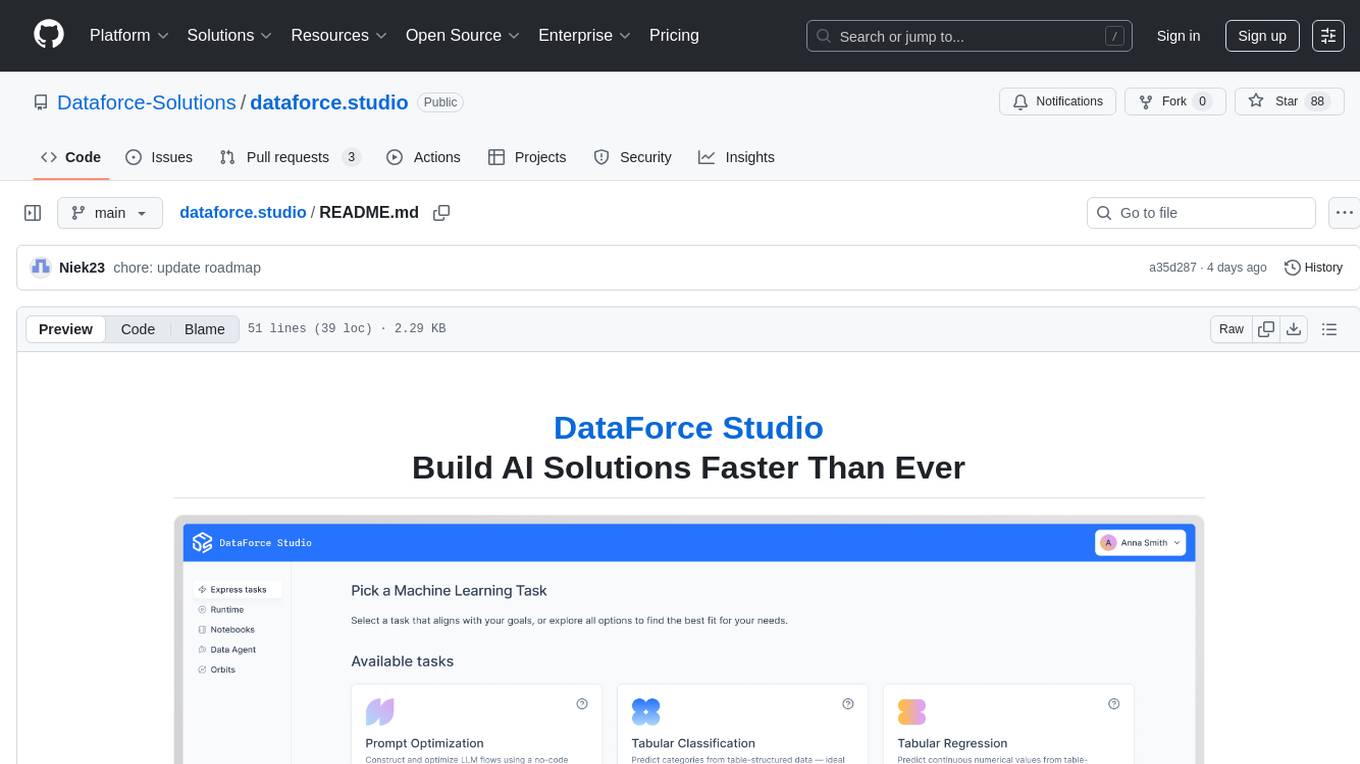This screenshot has width=1360, height=764.
Task: Click the DataForce Studio heading link
Action: tap(688, 427)
